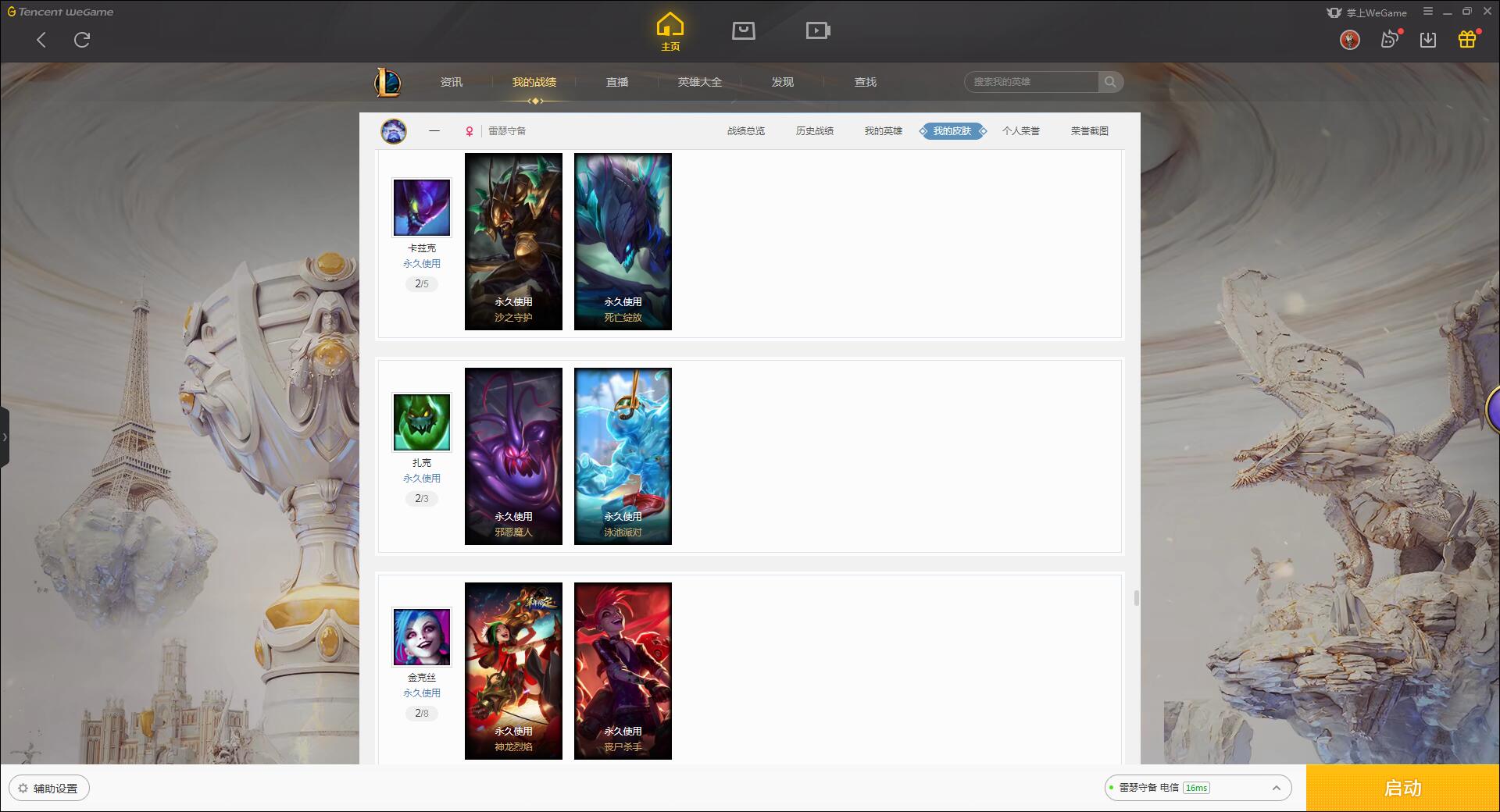Image resolution: width=1500 pixels, height=812 pixels.
Task: Refresh the page with reload icon
Action: (x=82, y=40)
